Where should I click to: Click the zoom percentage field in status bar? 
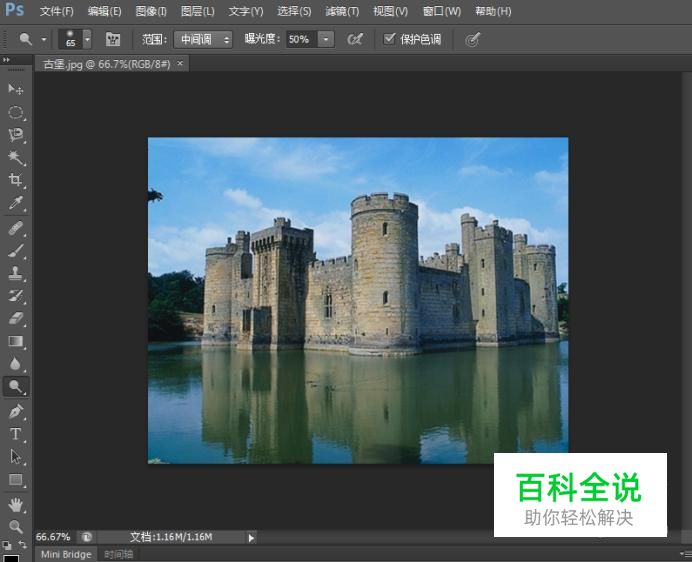(54, 537)
